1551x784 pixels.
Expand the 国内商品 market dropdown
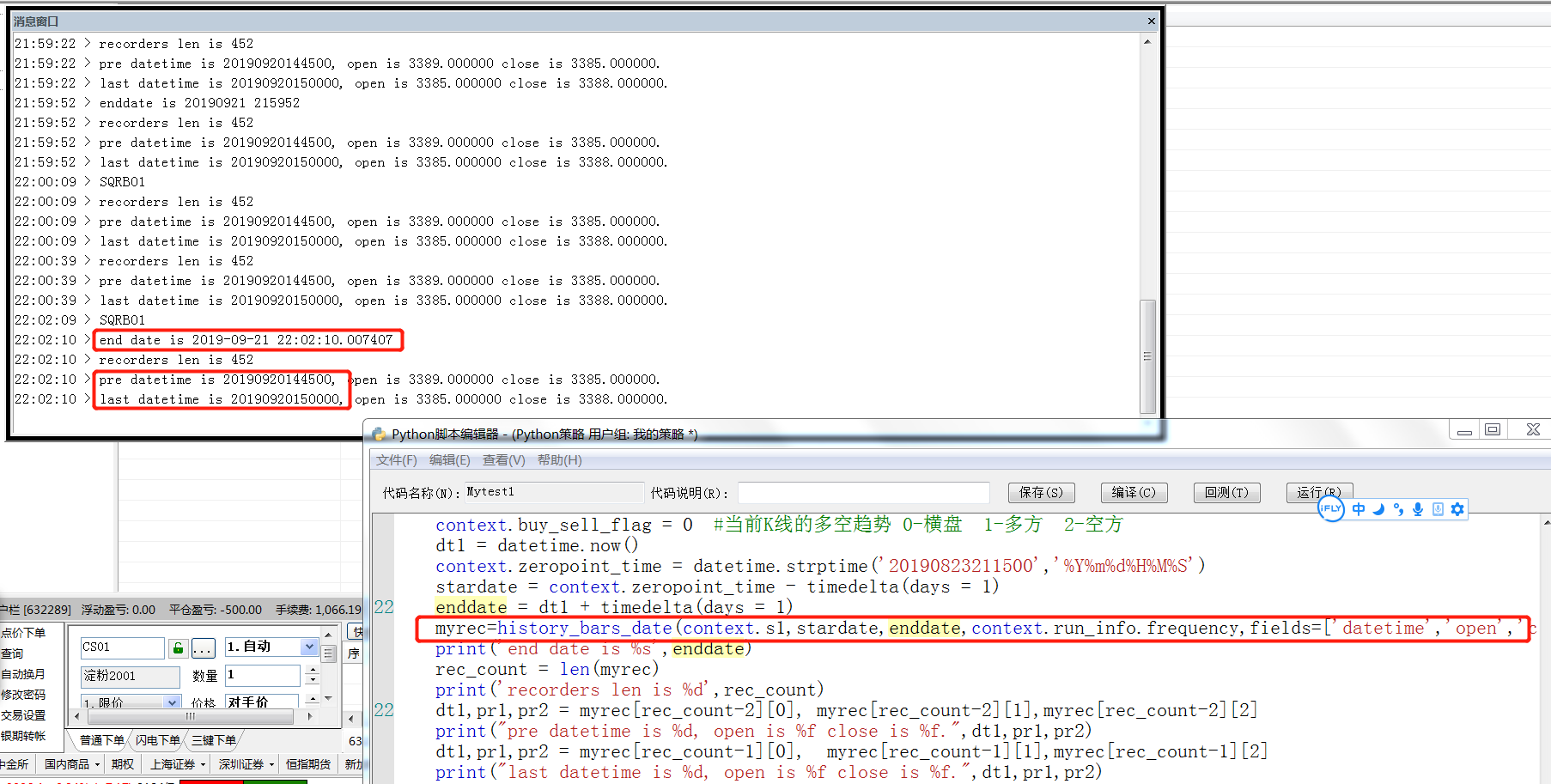pos(97,764)
